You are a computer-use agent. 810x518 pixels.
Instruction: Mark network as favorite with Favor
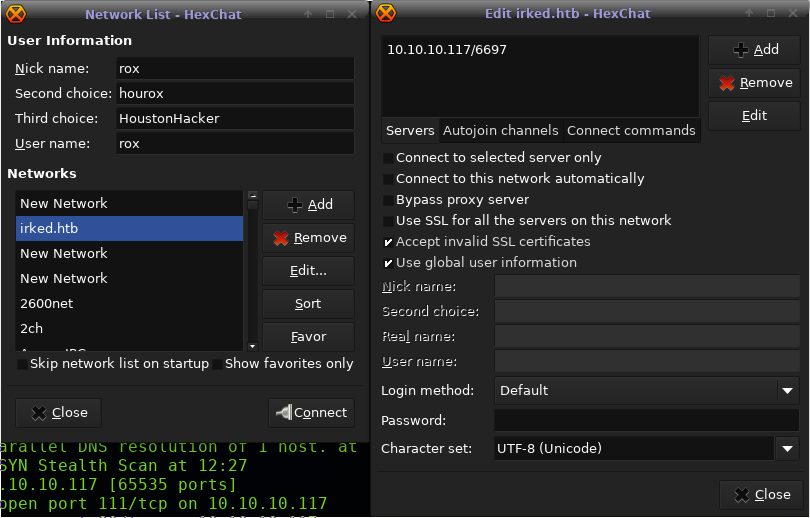pos(308,337)
